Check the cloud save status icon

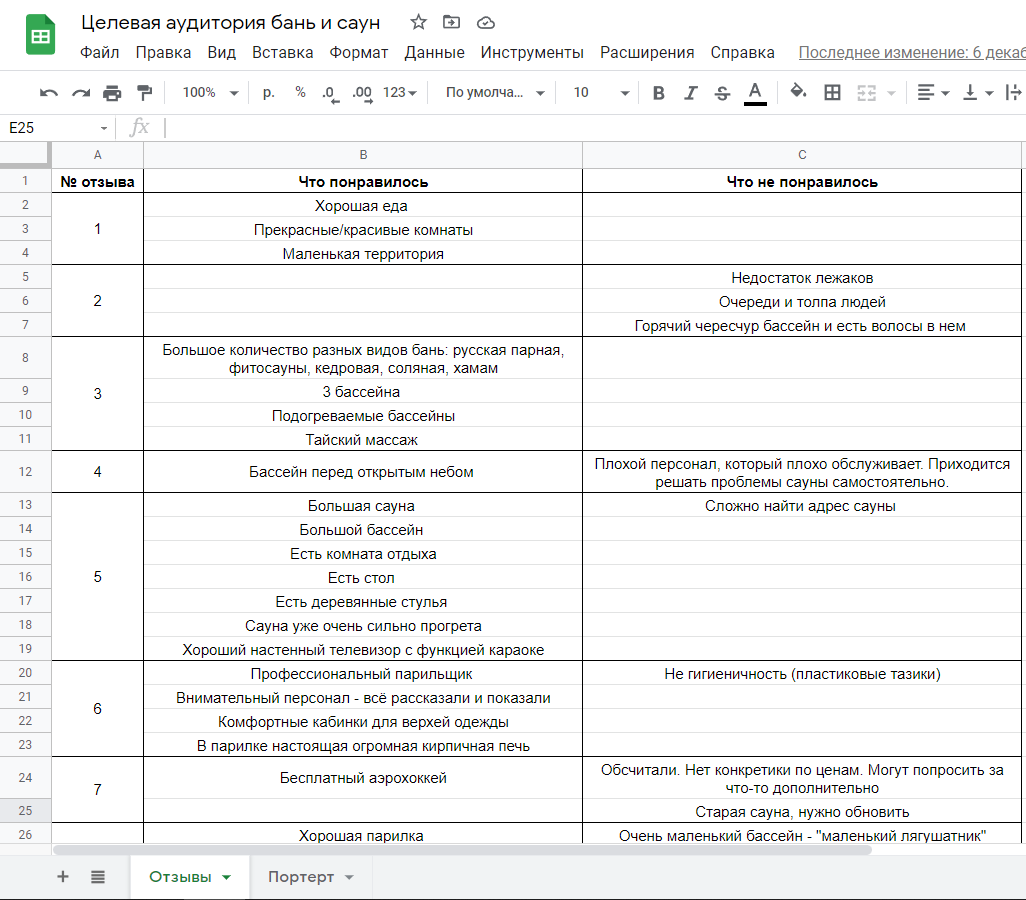coord(486,23)
